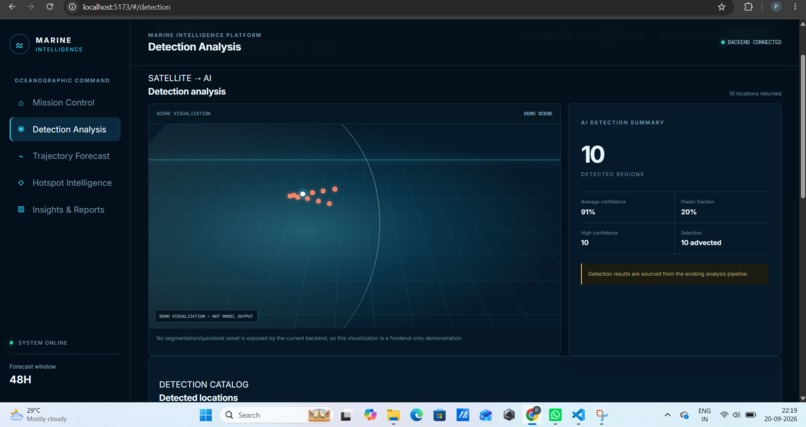This screenshot has width=806, height=427.
Task: Open Trajectory Forecast page
Action: [71, 156]
